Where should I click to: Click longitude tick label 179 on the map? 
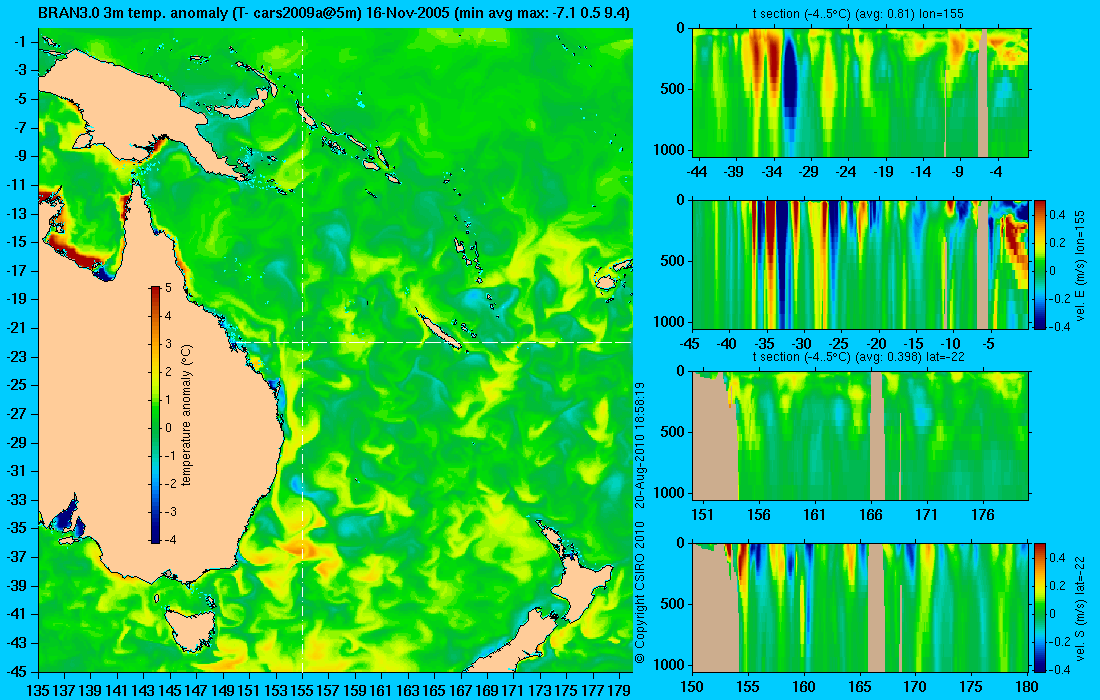click(x=619, y=690)
